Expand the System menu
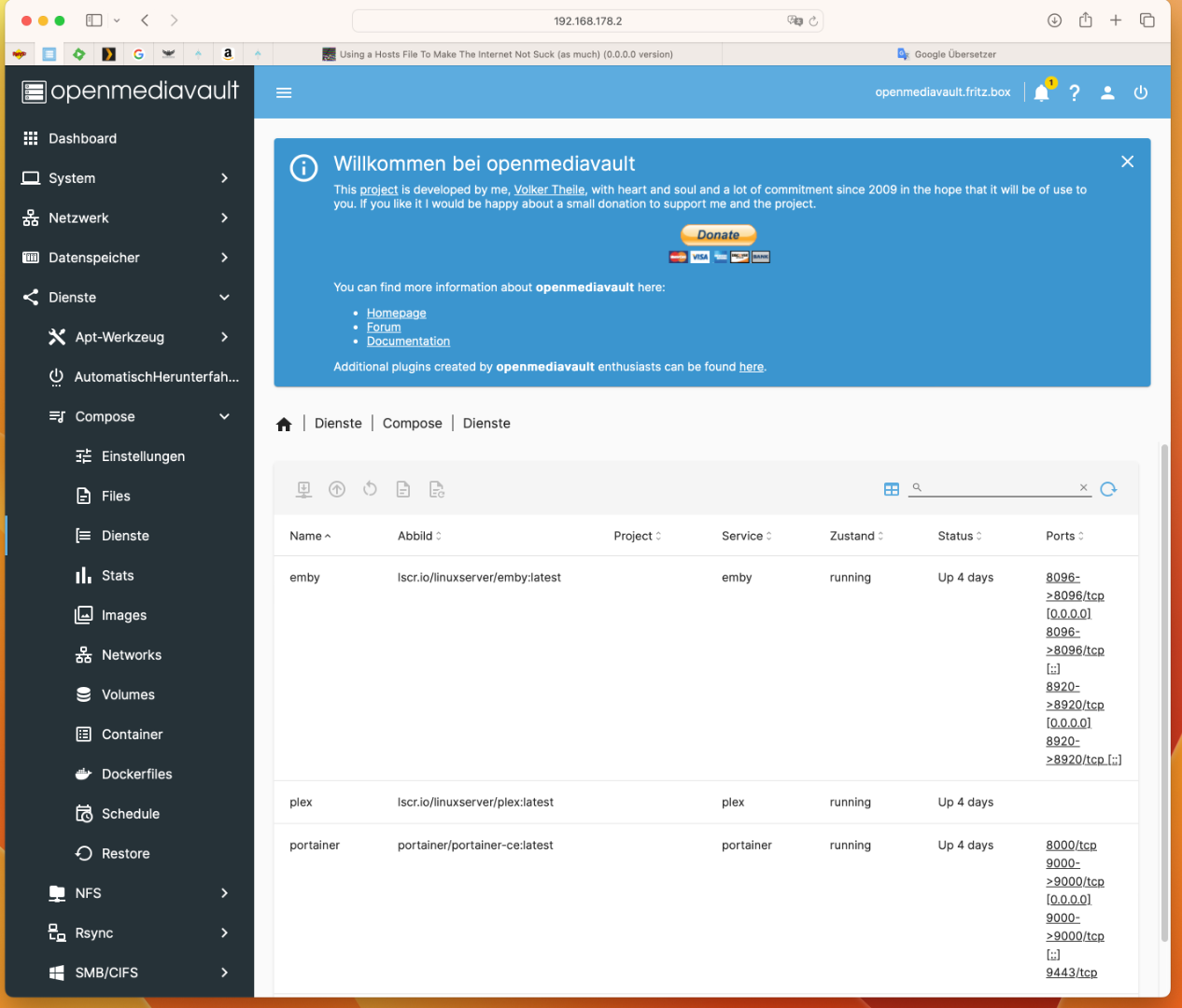This screenshot has height=1008, width=1182. (130, 178)
